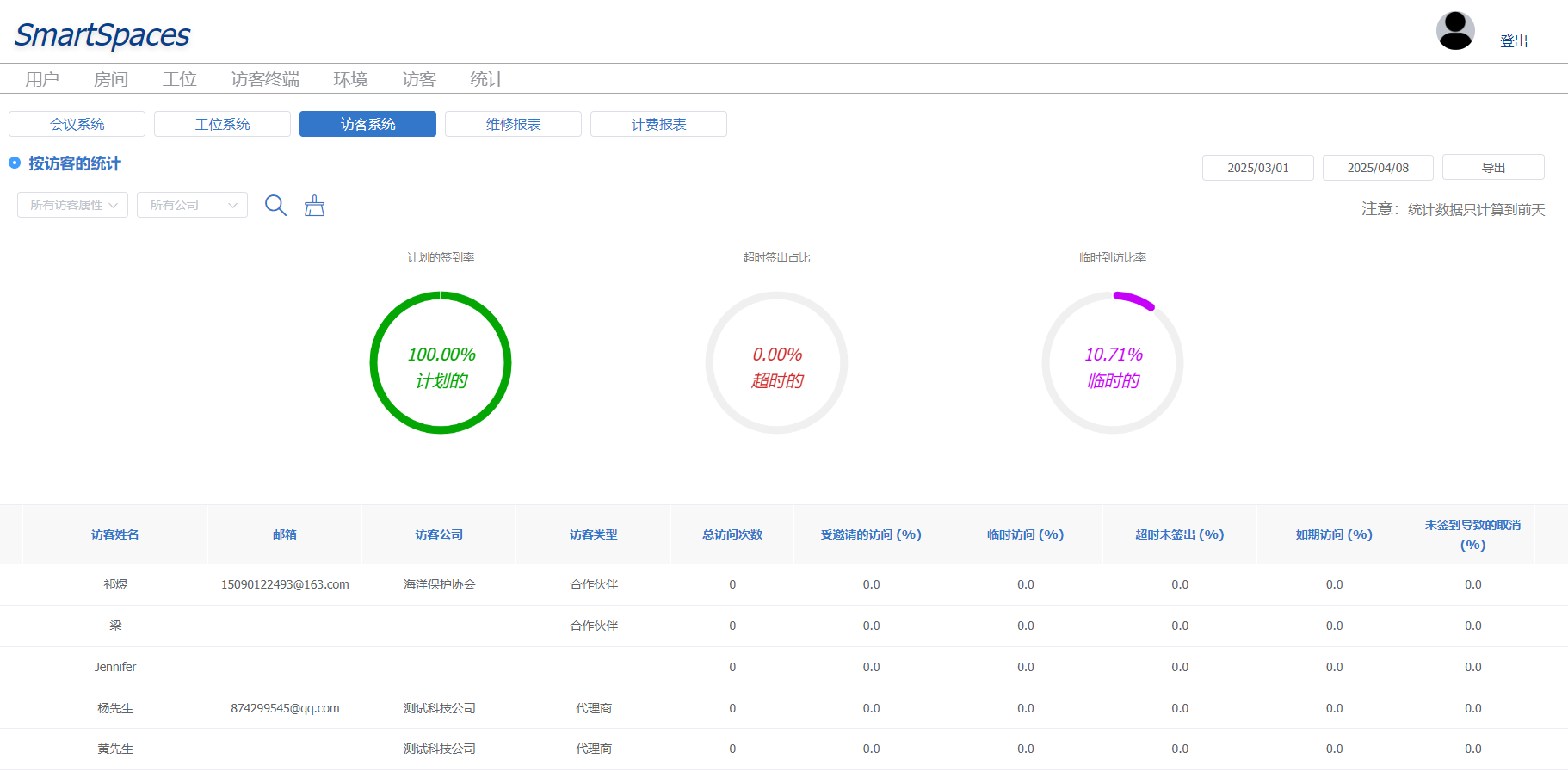Click the end date field 2025/04/08
This screenshot has height=771, width=1568.
point(1378,168)
